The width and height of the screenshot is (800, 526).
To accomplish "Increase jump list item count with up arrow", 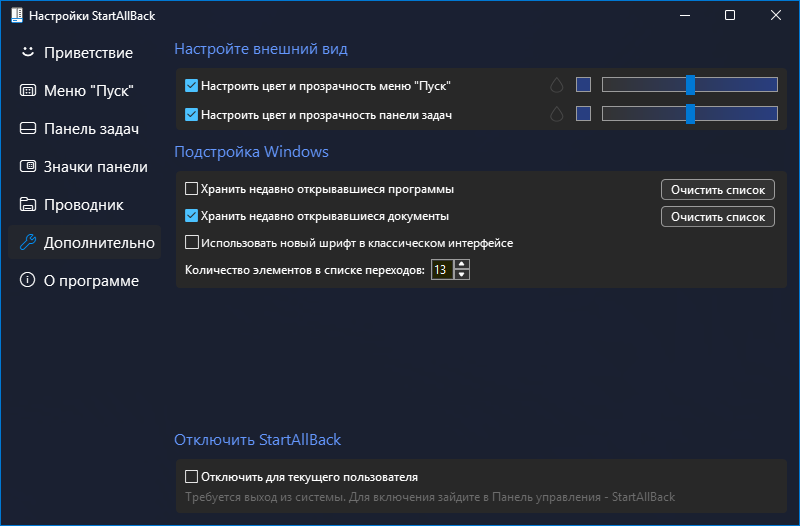I will 461,265.
